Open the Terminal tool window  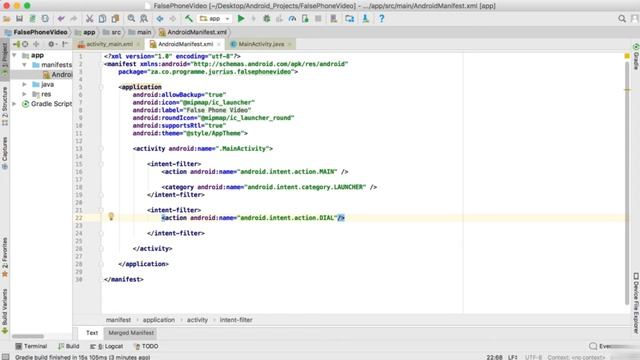point(31,346)
